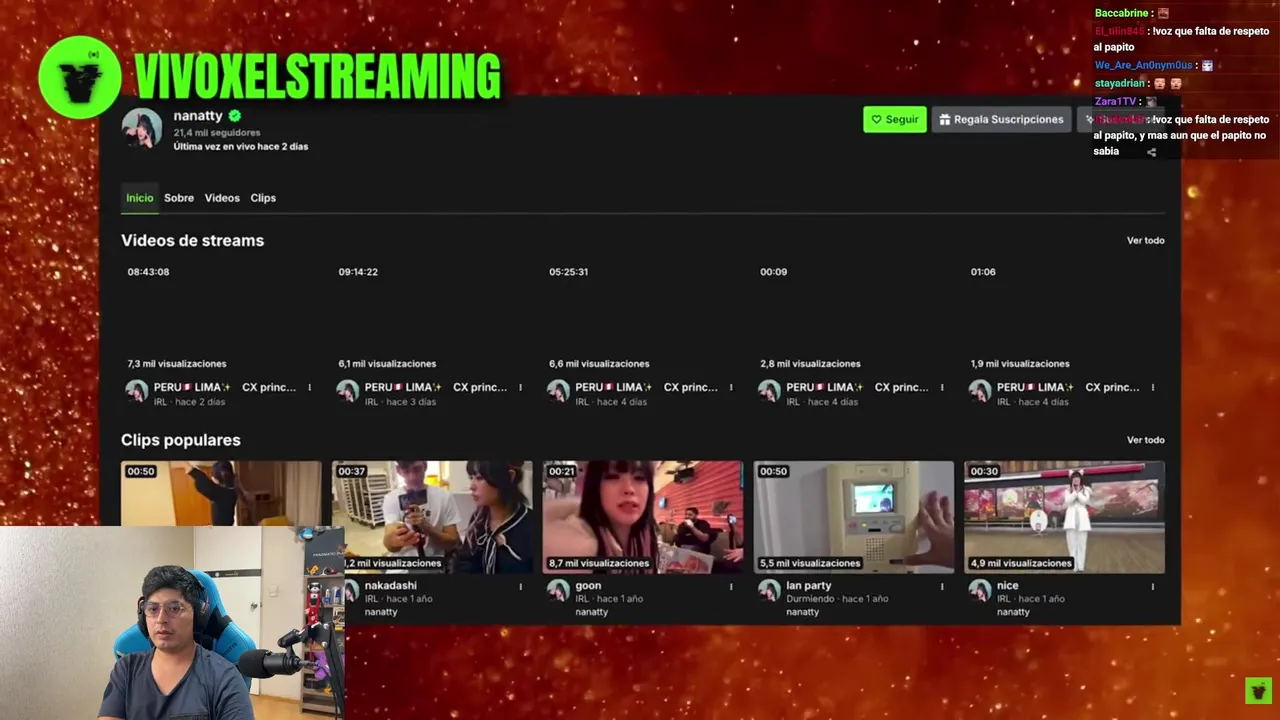Click the Durmiendo category under lan party
Viewport: 1280px width, 720px height.
click(x=811, y=599)
